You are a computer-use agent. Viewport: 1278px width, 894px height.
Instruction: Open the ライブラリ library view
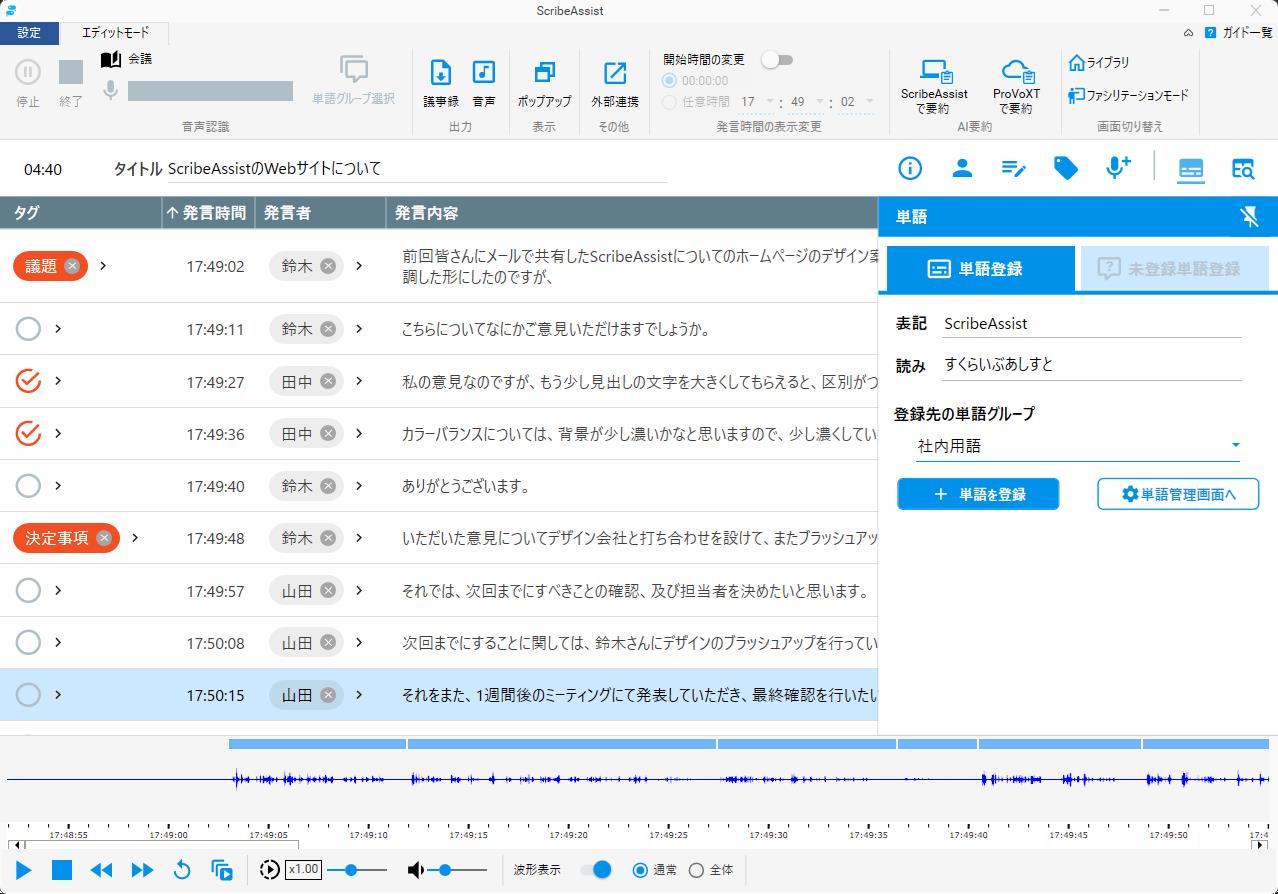point(1101,62)
